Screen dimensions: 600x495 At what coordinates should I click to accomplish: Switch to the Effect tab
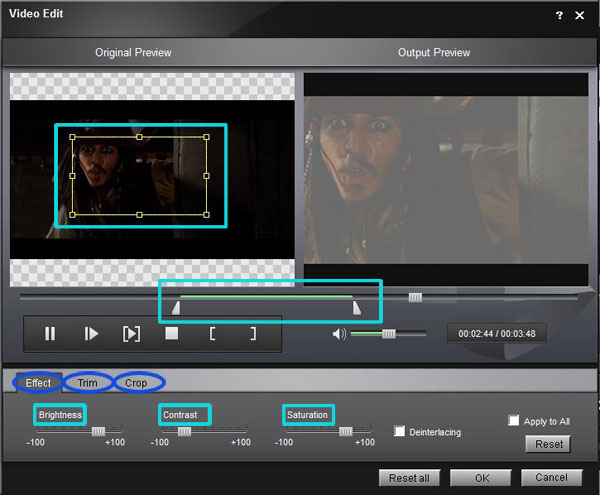point(38,383)
